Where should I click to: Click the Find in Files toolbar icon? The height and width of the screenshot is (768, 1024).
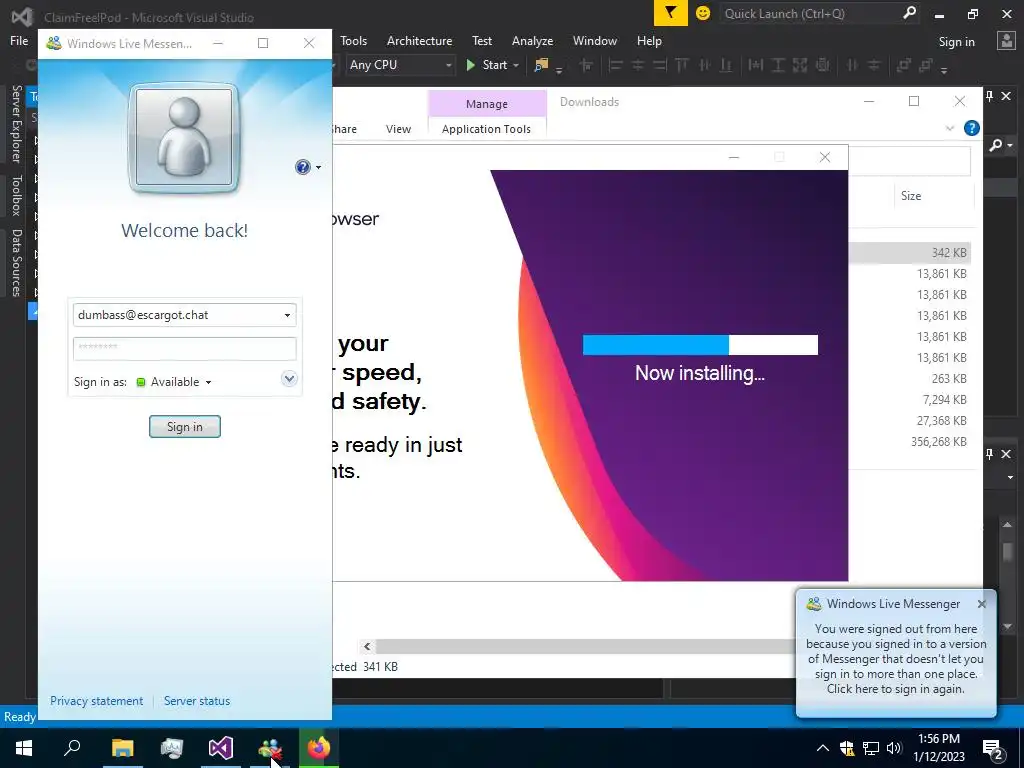(541, 65)
